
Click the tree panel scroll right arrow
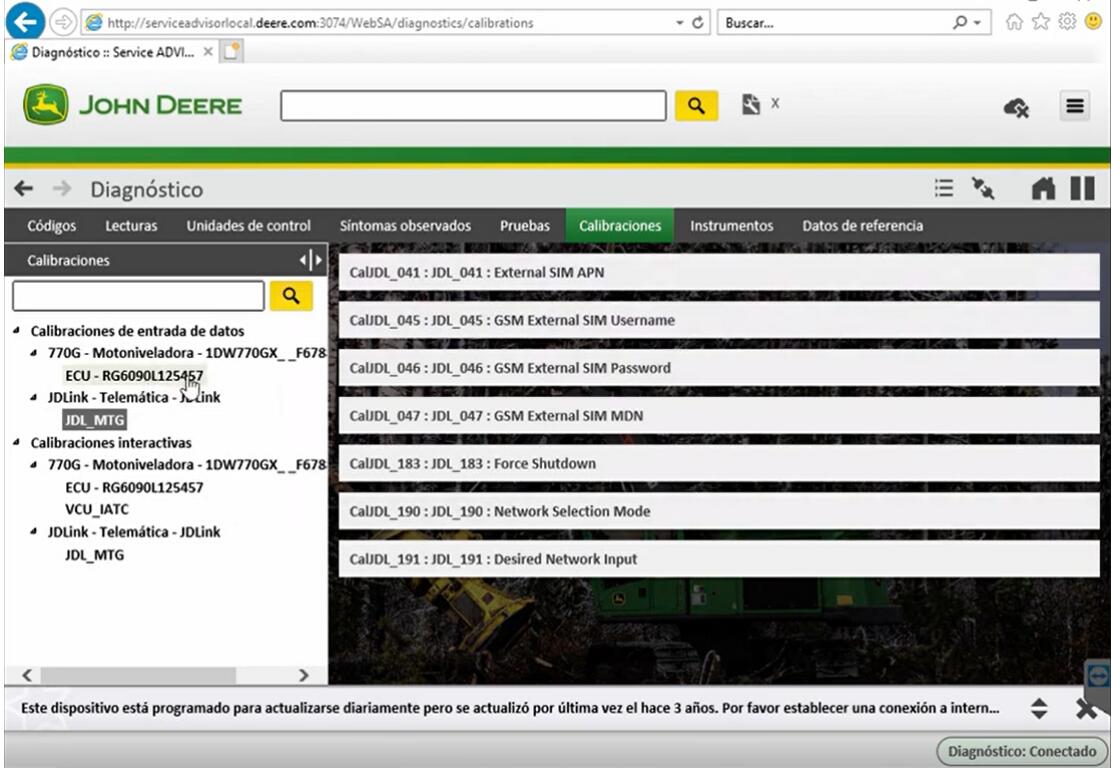point(304,675)
